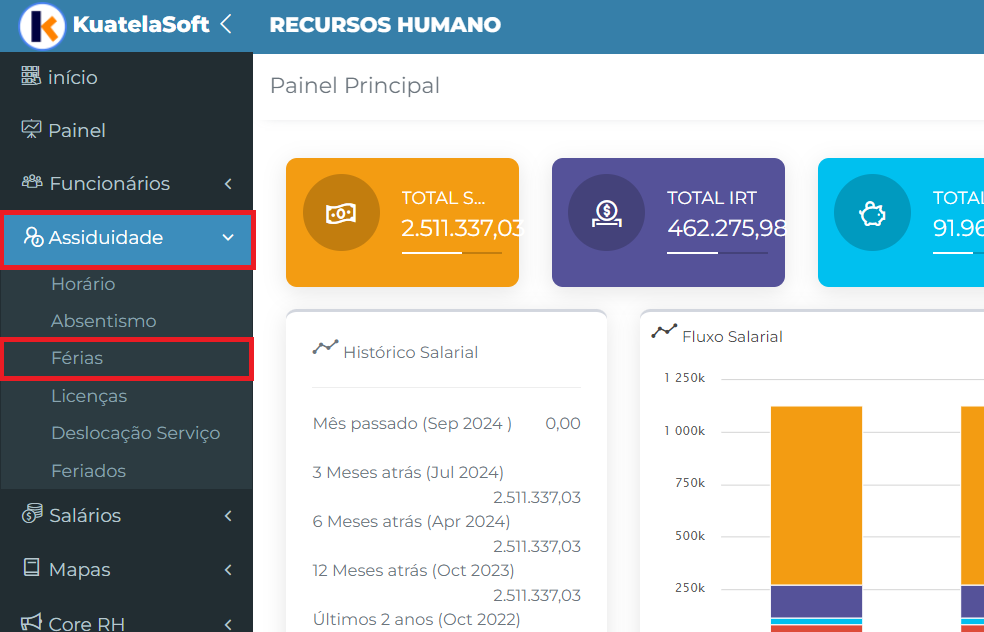Click the Painel presentation board icon
The height and width of the screenshot is (632, 984).
pyautogui.click(x=31, y=130)
